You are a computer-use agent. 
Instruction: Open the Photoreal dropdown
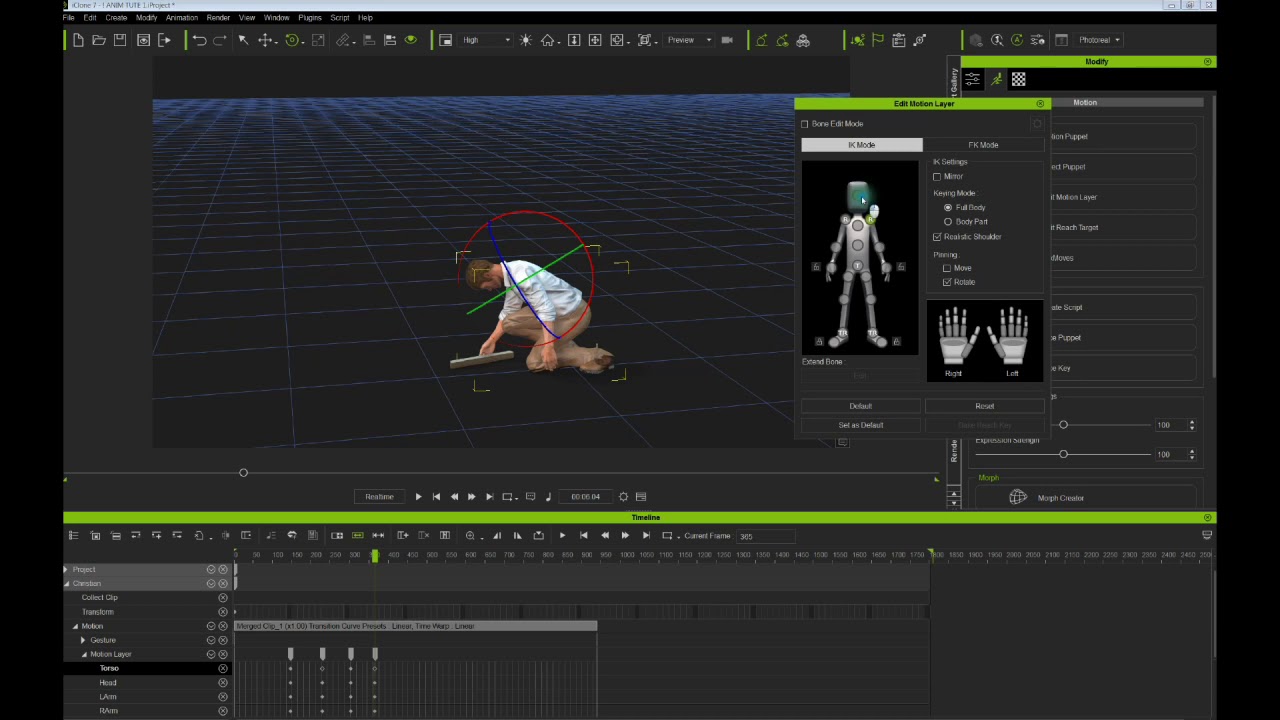1099,40
